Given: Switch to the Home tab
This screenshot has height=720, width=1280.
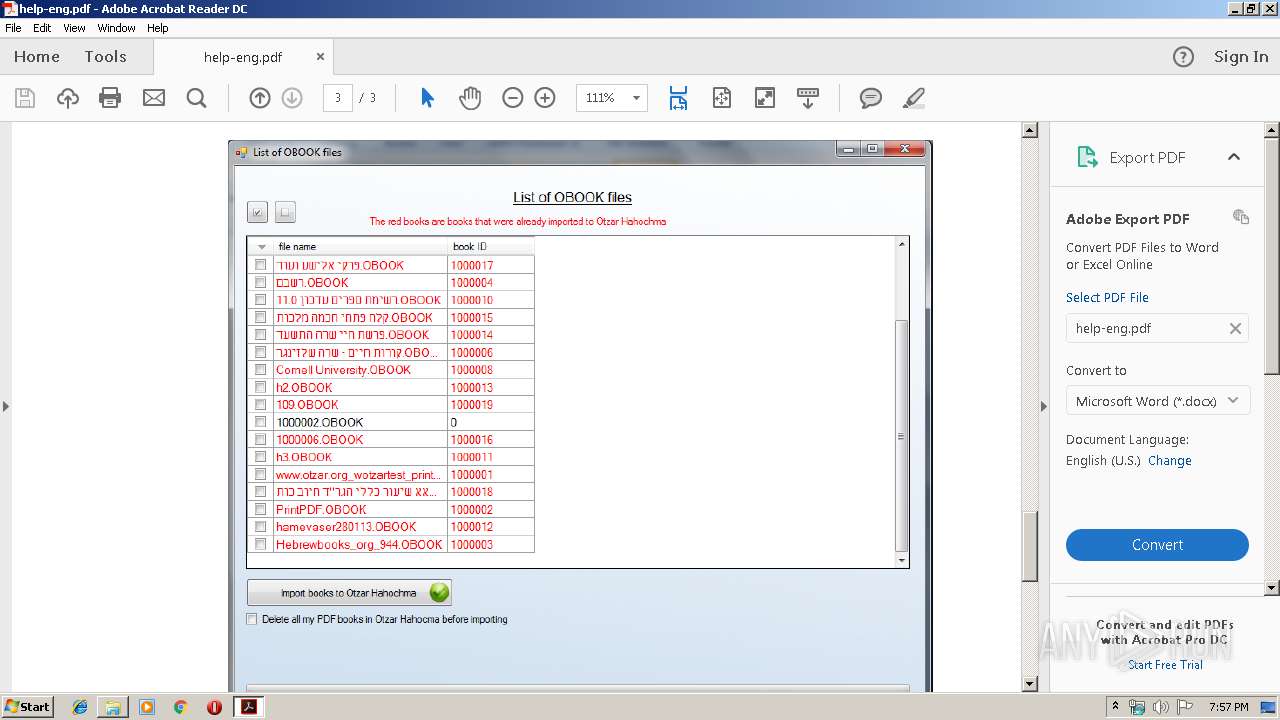Looking at the screenshot, I should tap(37, 57).
